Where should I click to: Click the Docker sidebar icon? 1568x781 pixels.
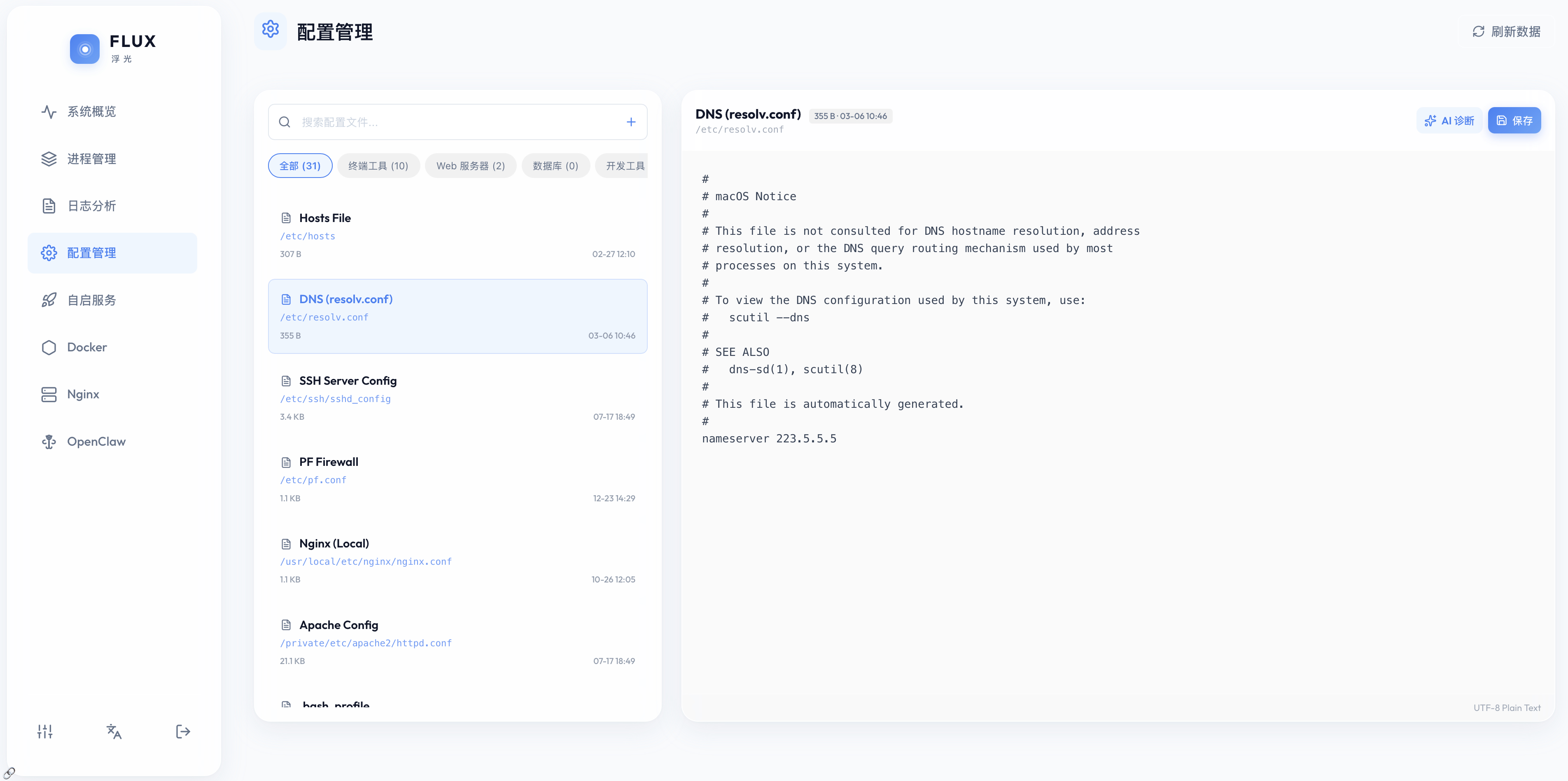(49, 347)
